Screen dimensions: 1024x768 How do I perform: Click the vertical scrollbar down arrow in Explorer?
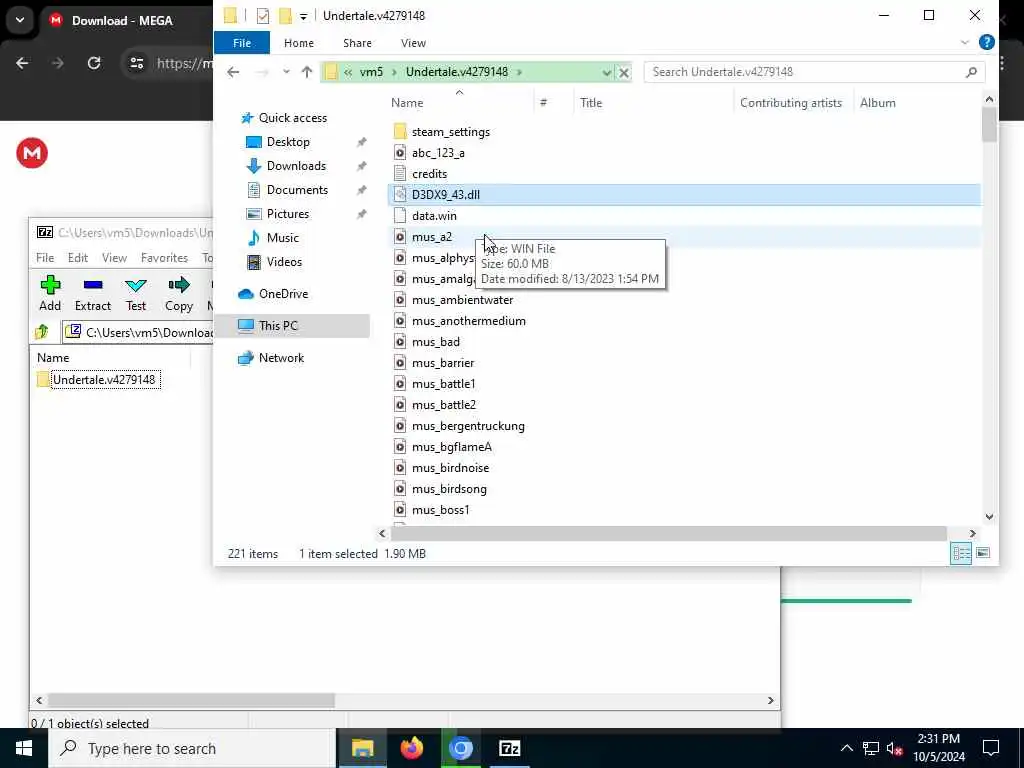pos(989,517)
